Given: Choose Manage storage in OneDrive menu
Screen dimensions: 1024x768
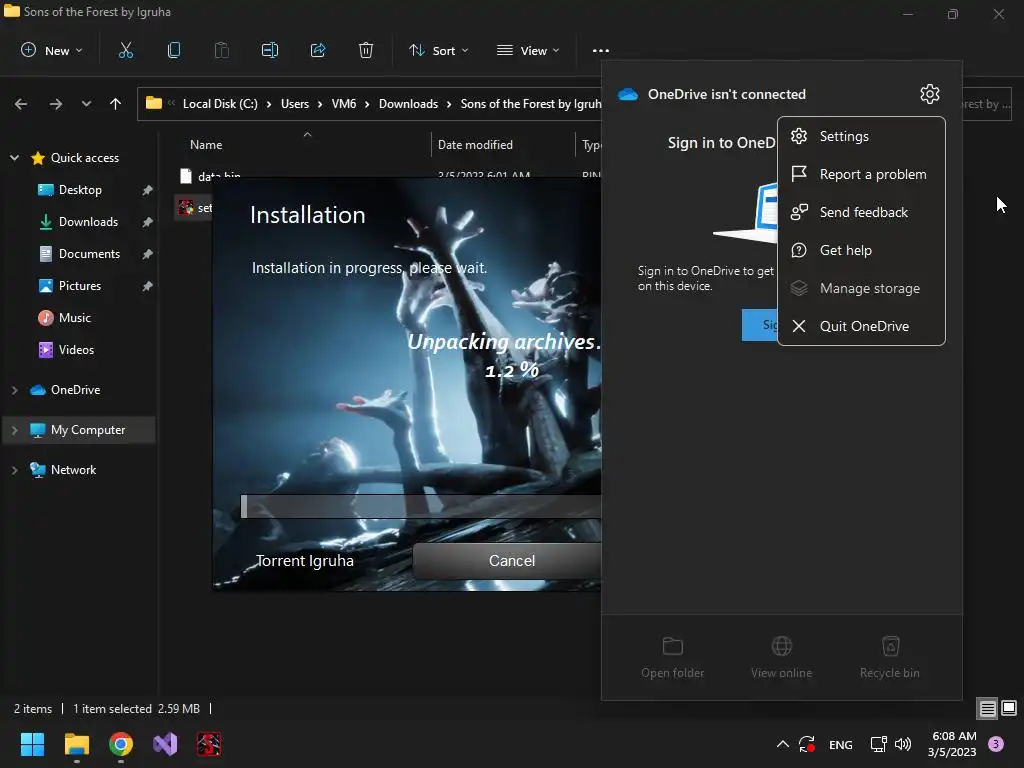Looking at the screenshot, I should (861, 288).
